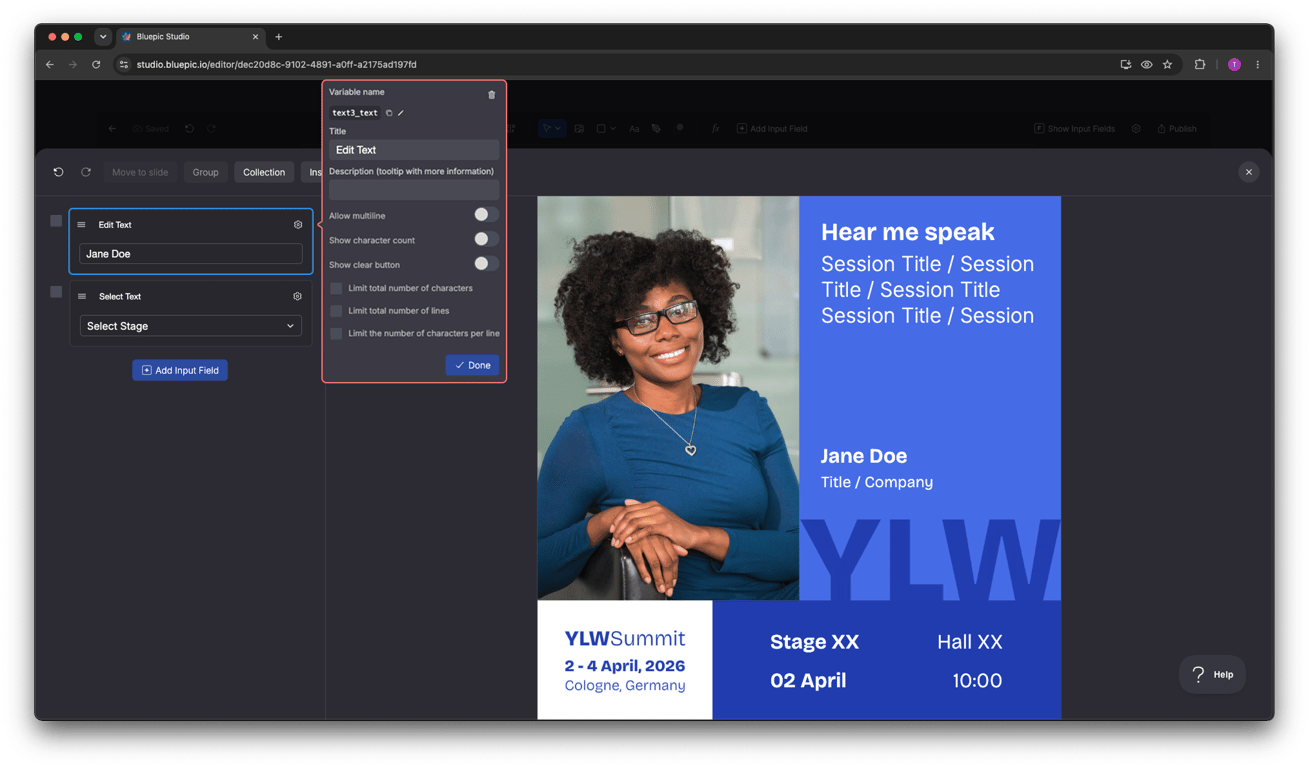This screenshot has height=768, width=1310.
Task: Open the browser tab list chevron
Action: 103,37
